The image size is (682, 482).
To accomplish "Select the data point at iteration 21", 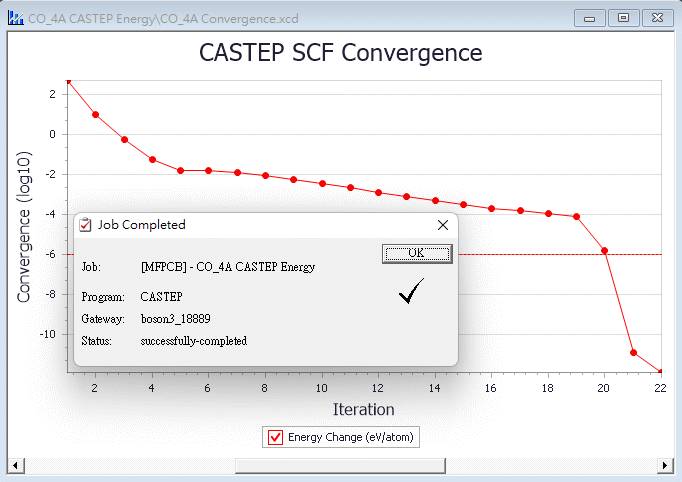I will [633, 352].
